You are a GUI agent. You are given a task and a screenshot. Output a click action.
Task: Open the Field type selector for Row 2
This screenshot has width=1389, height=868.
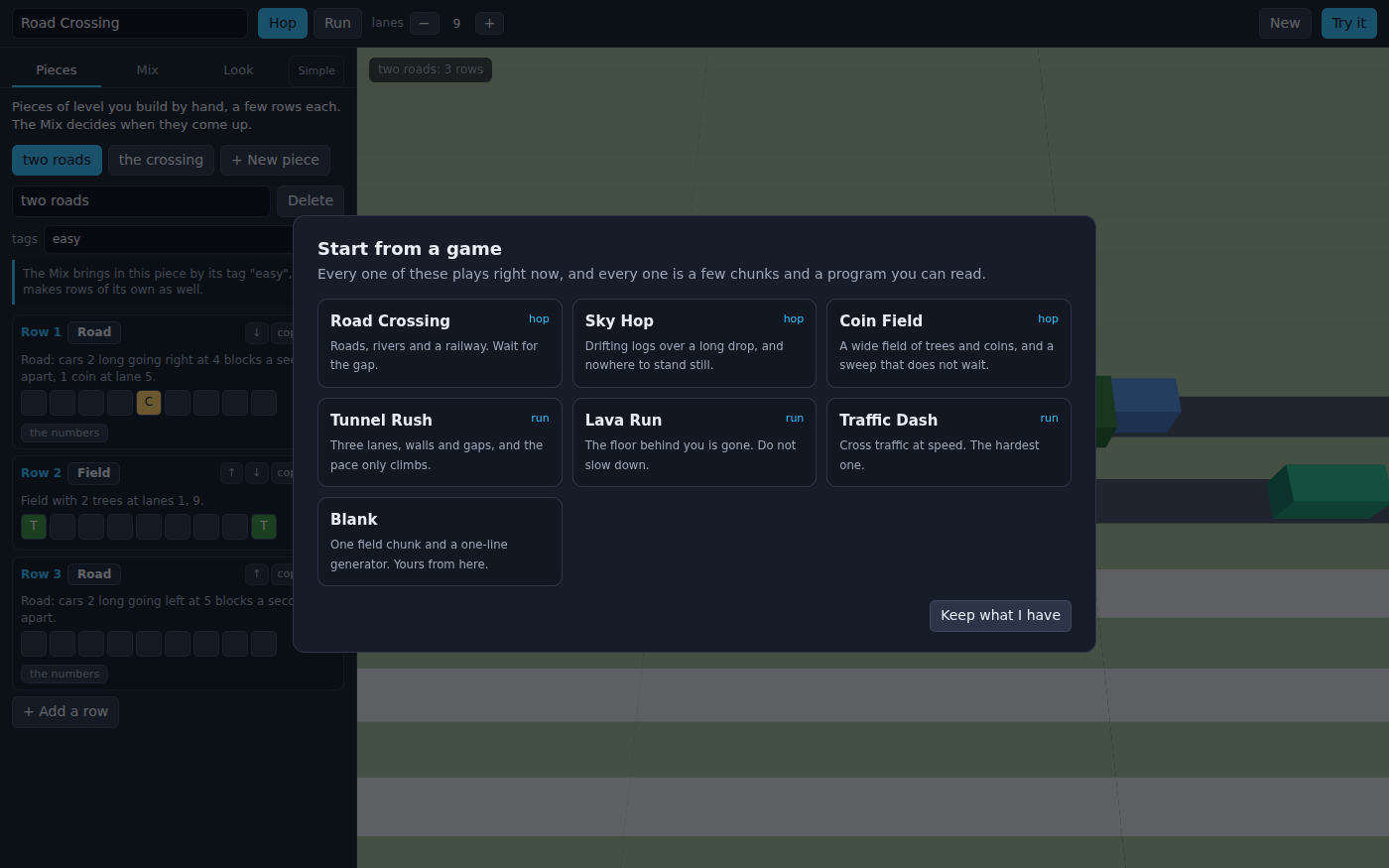click(x=94, y=473)
